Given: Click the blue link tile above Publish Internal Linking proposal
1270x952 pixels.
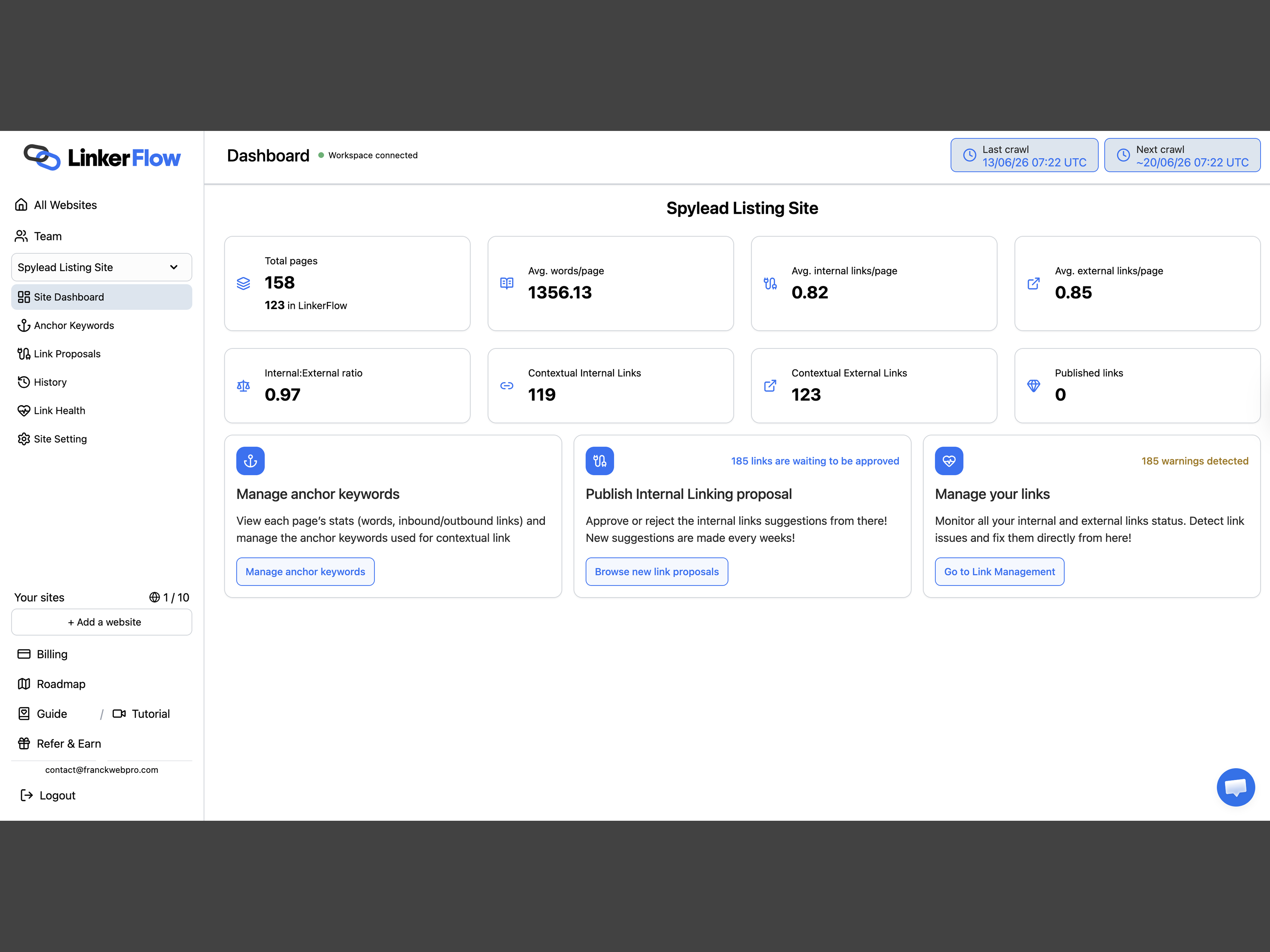Looking at the screenshot, I should pyautogui.click(x=600, y=461).
